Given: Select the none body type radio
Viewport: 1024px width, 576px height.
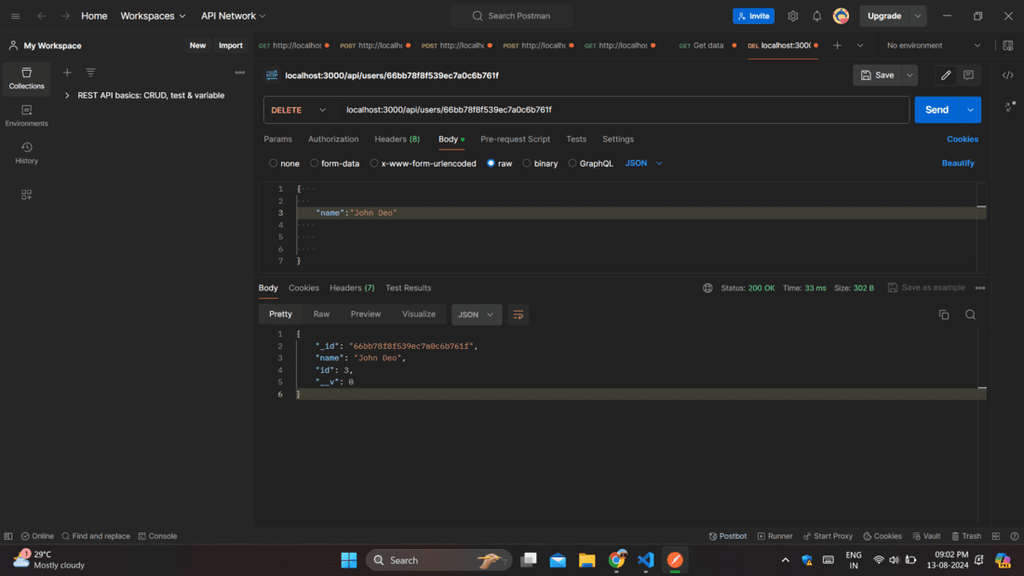Looking at the screenshot, I should [273, 163].
